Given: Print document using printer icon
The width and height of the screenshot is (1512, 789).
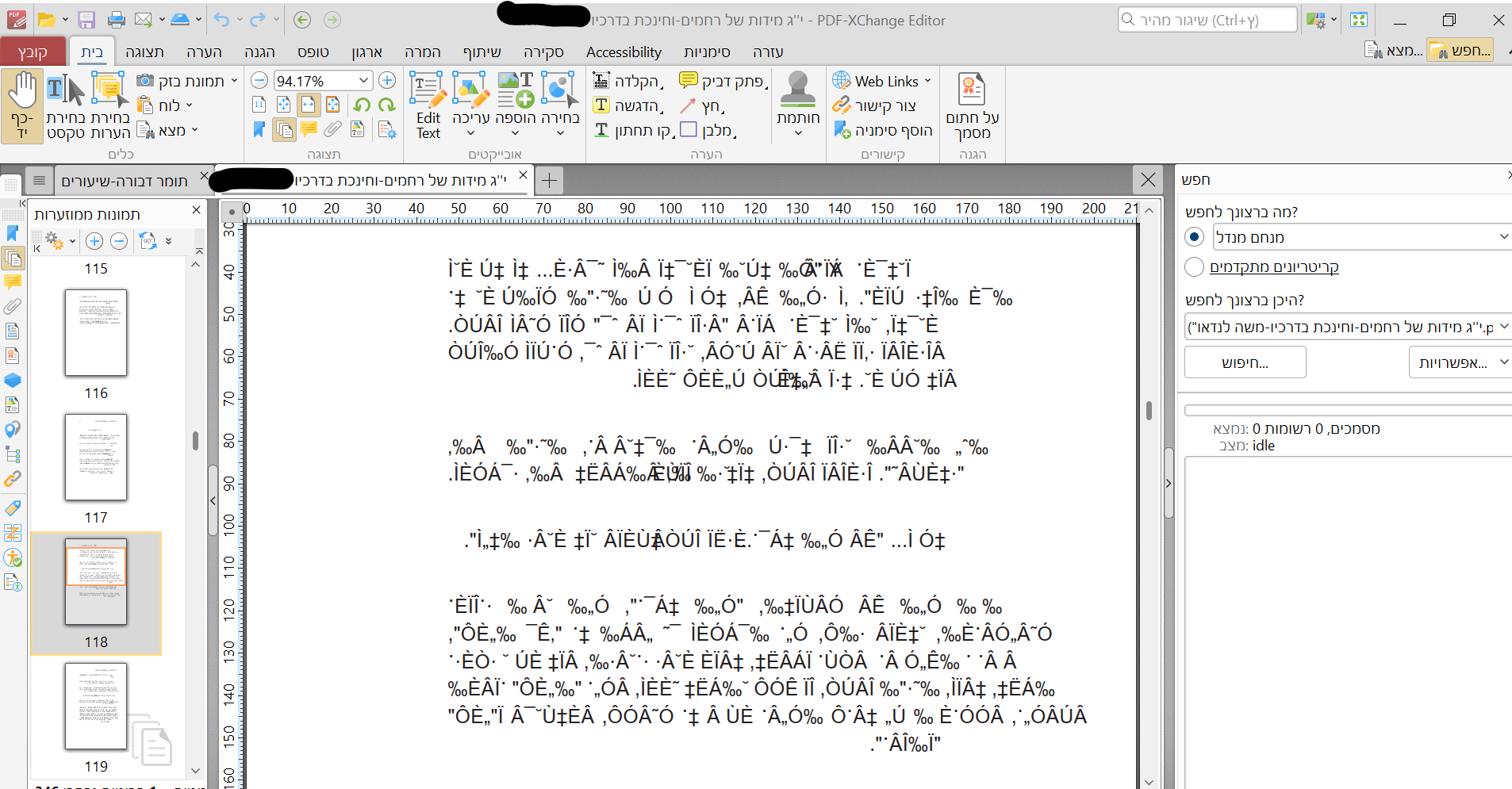Looking at the screenshot, I should pyautogui.click(x=117, y=20).
